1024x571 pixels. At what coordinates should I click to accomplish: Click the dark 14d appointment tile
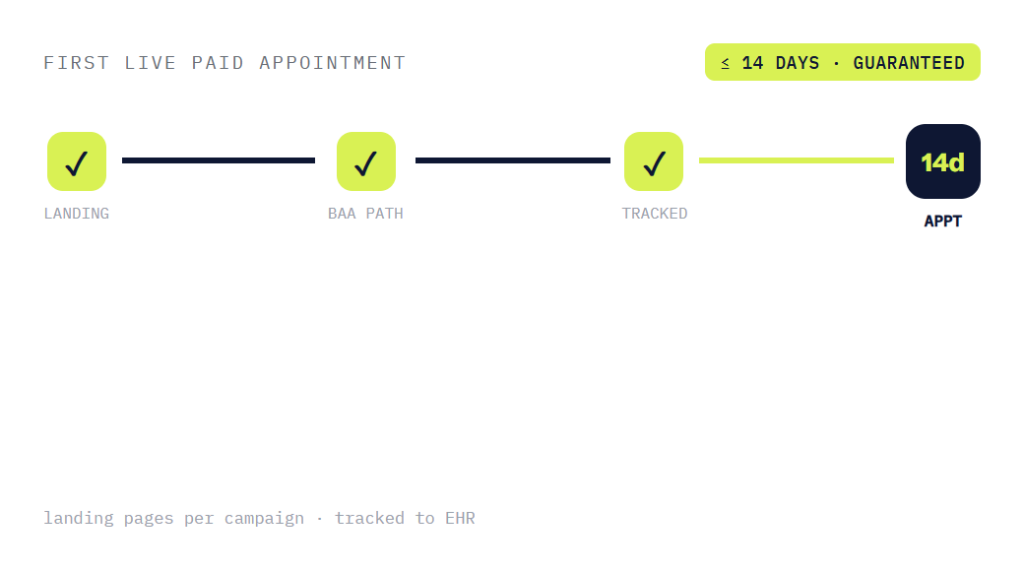(942, 161)
